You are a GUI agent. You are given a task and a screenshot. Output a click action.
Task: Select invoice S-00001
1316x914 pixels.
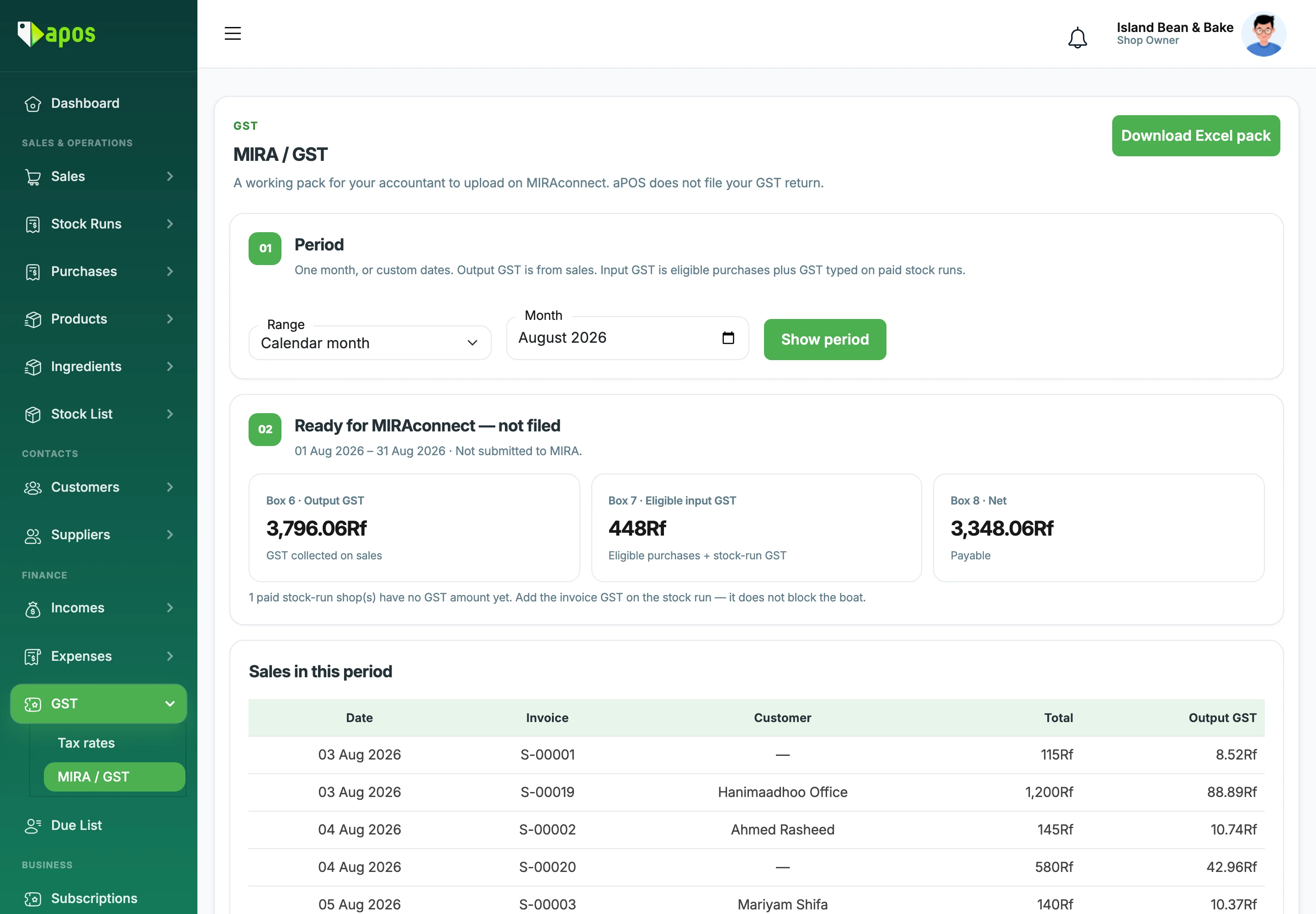[547, 755]
